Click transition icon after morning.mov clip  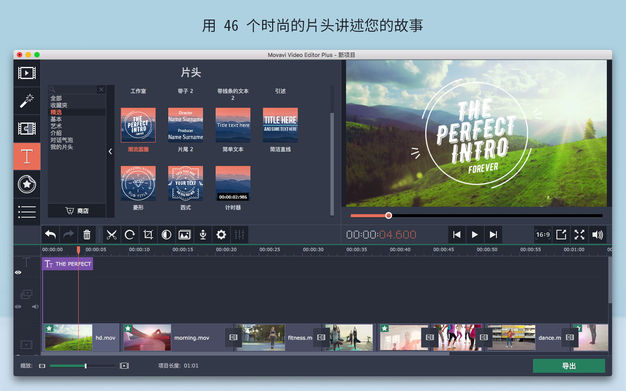coord(233,338)
